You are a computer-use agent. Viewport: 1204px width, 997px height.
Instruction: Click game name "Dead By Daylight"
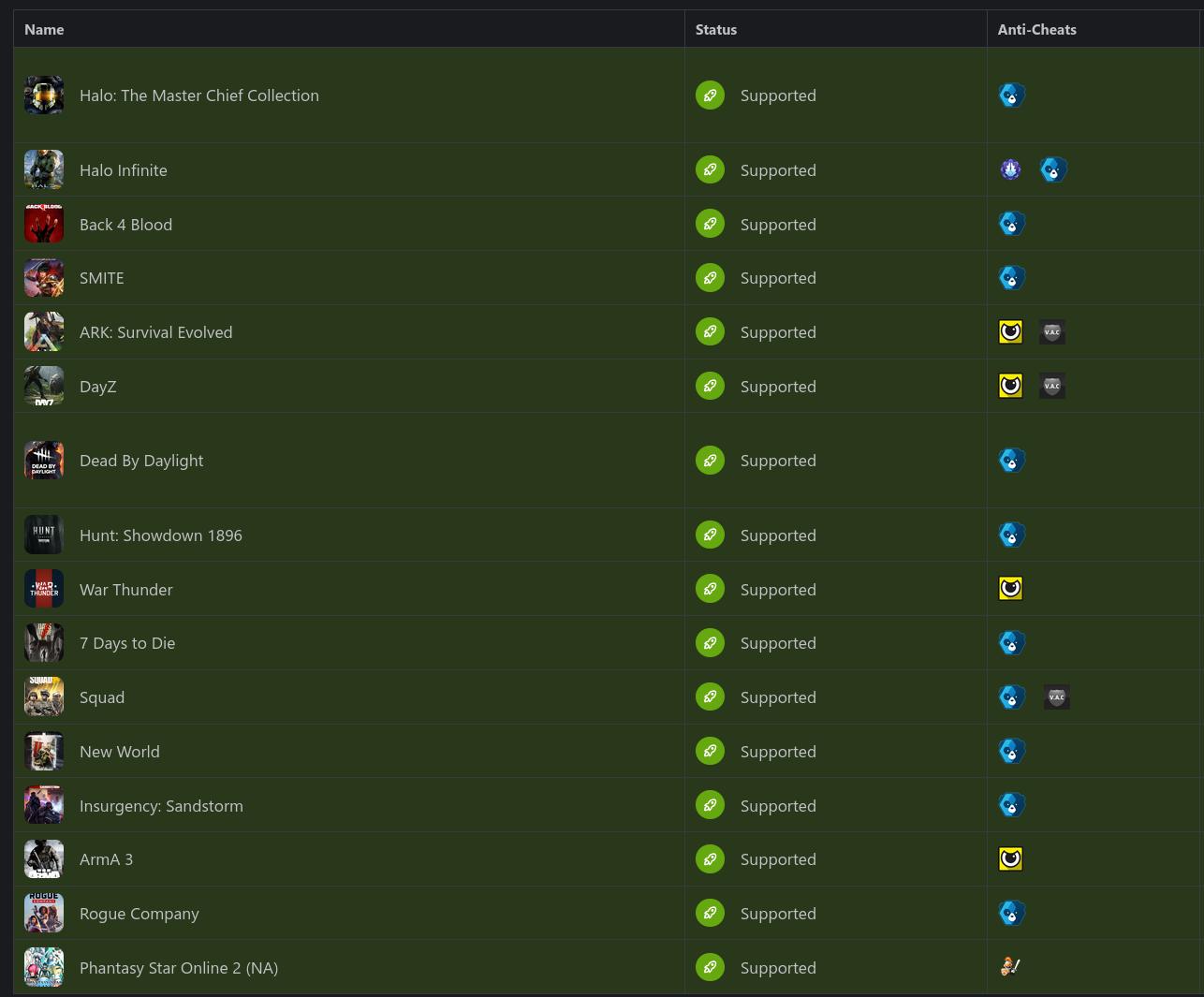[x=141, y=461]
